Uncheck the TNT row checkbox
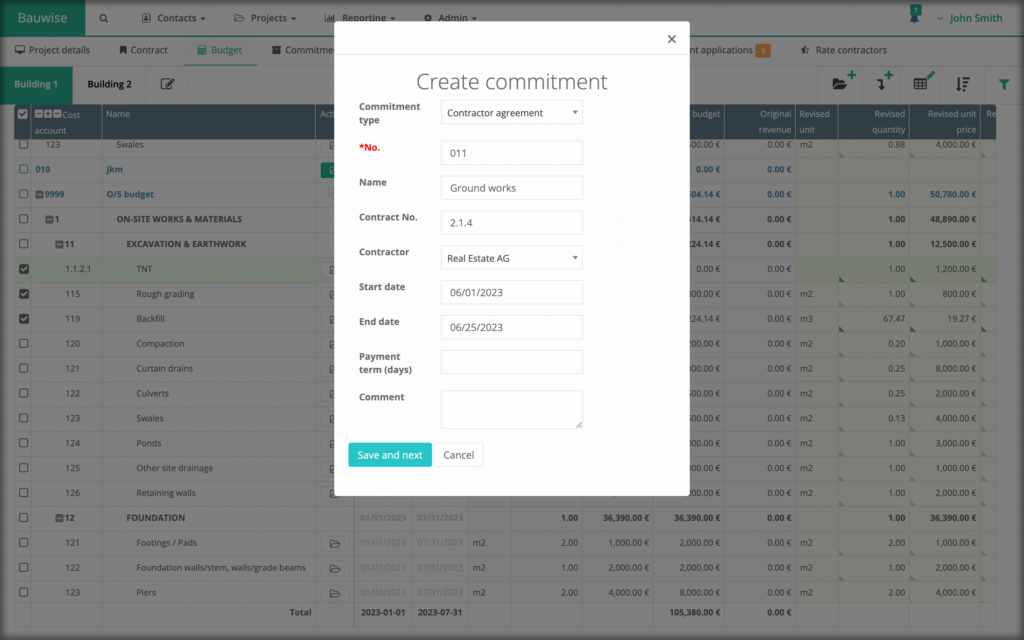 click(x=24, y=268)
